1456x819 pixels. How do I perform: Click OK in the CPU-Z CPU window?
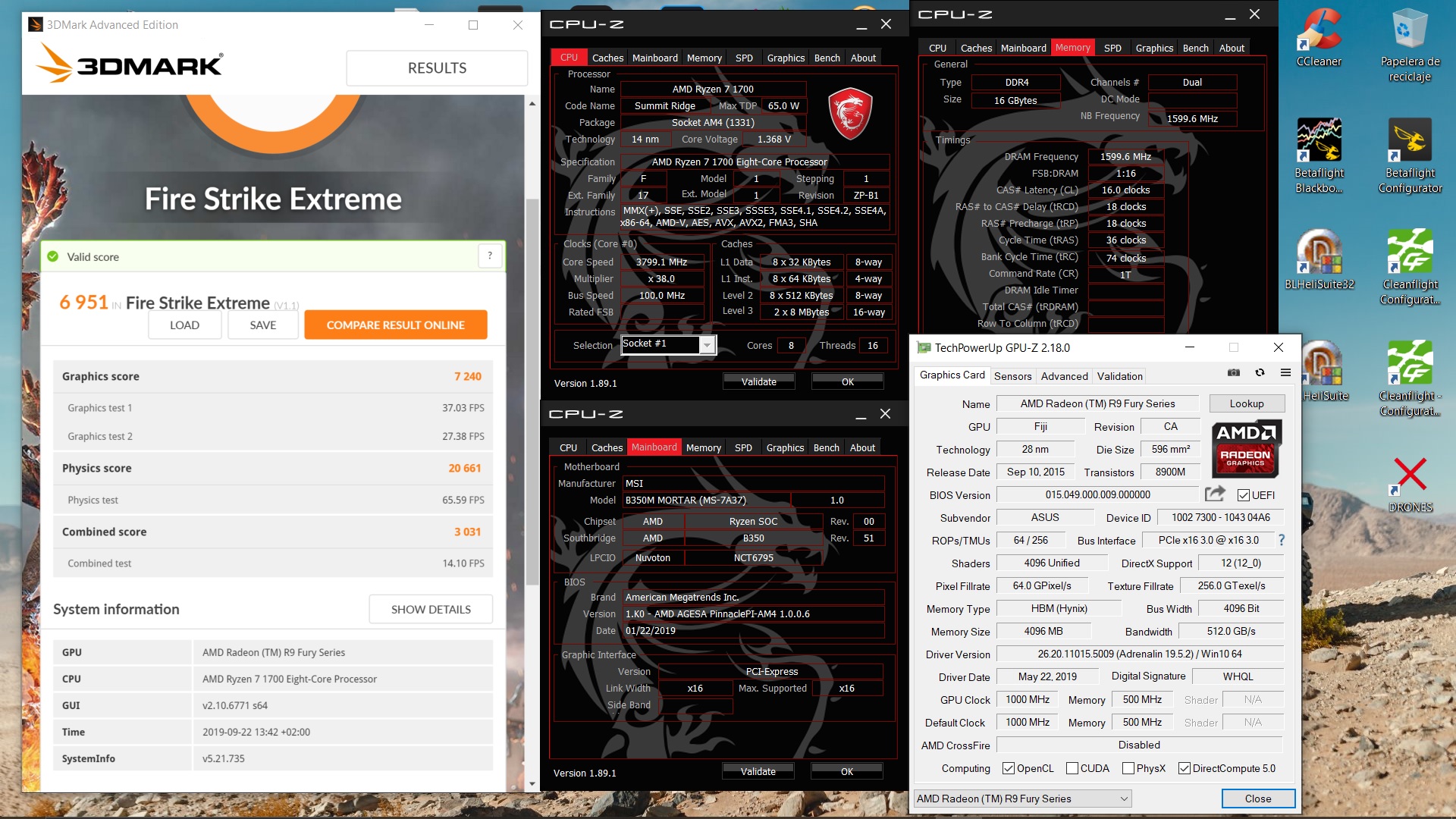click(x=848, y=381)
